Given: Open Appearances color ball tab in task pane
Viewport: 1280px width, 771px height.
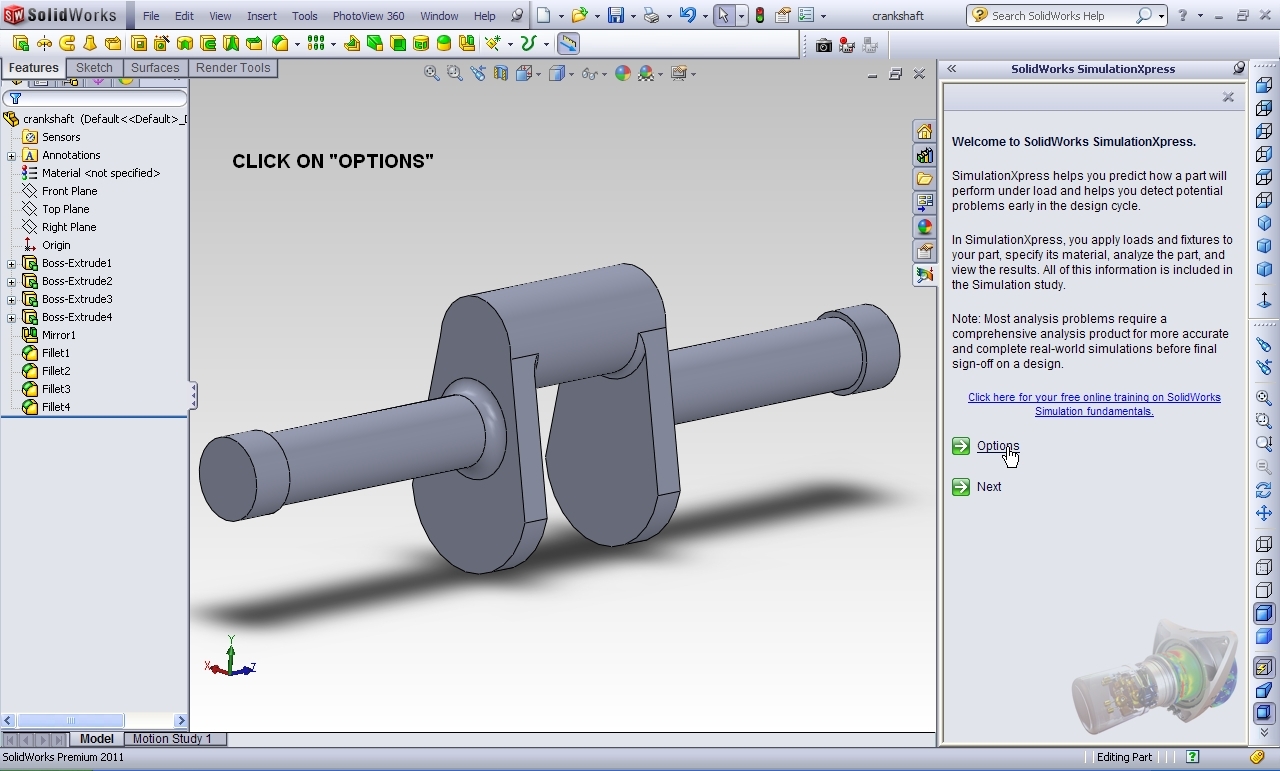Looking at the screenshot, I should [924, 228].
